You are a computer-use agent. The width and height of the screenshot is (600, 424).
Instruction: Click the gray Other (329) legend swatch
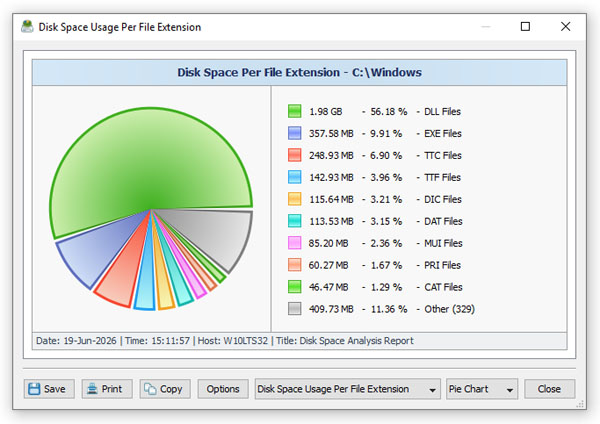[294, 309]
